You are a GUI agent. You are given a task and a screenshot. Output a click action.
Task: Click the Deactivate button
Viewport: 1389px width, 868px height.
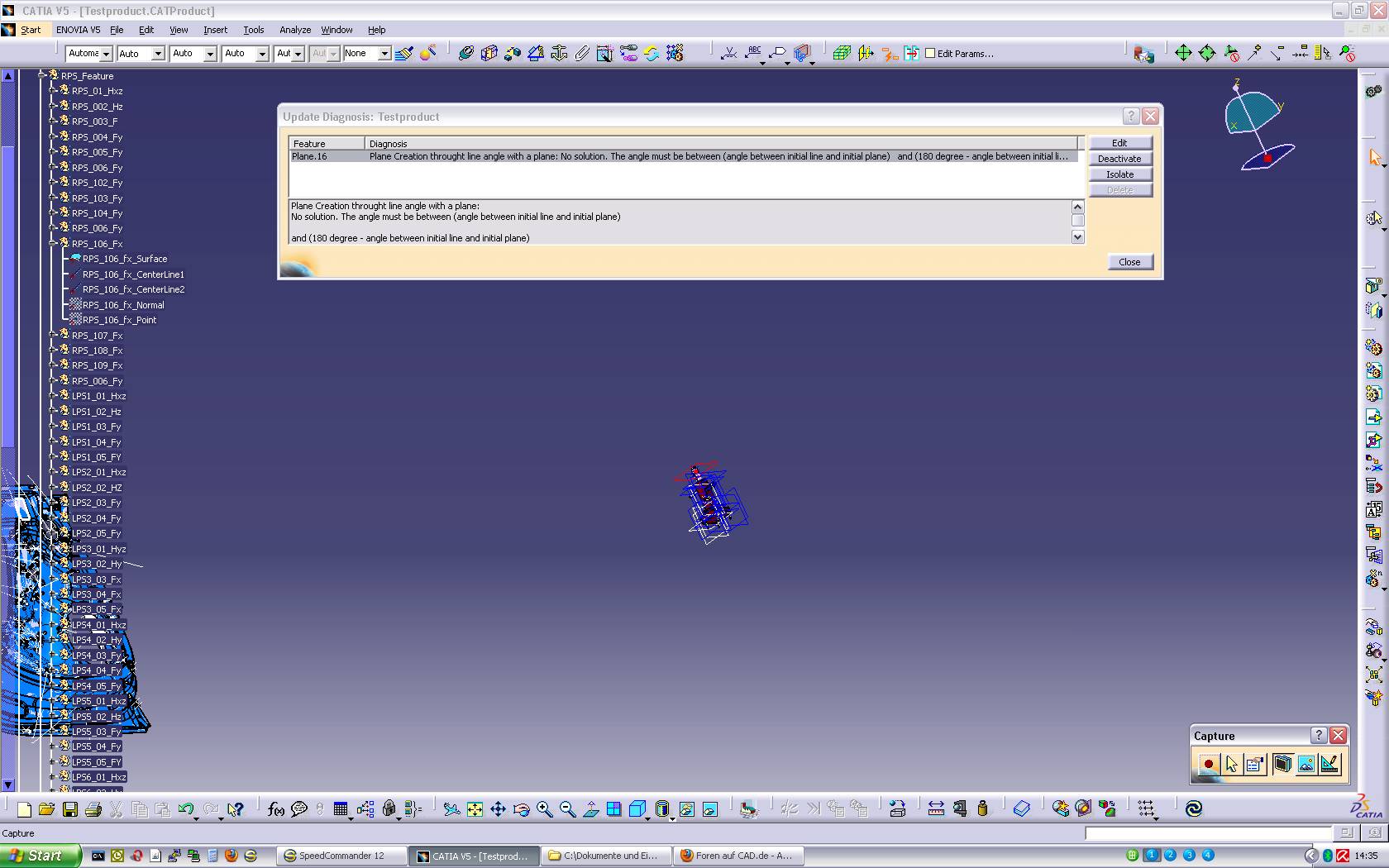(1119, 159)
